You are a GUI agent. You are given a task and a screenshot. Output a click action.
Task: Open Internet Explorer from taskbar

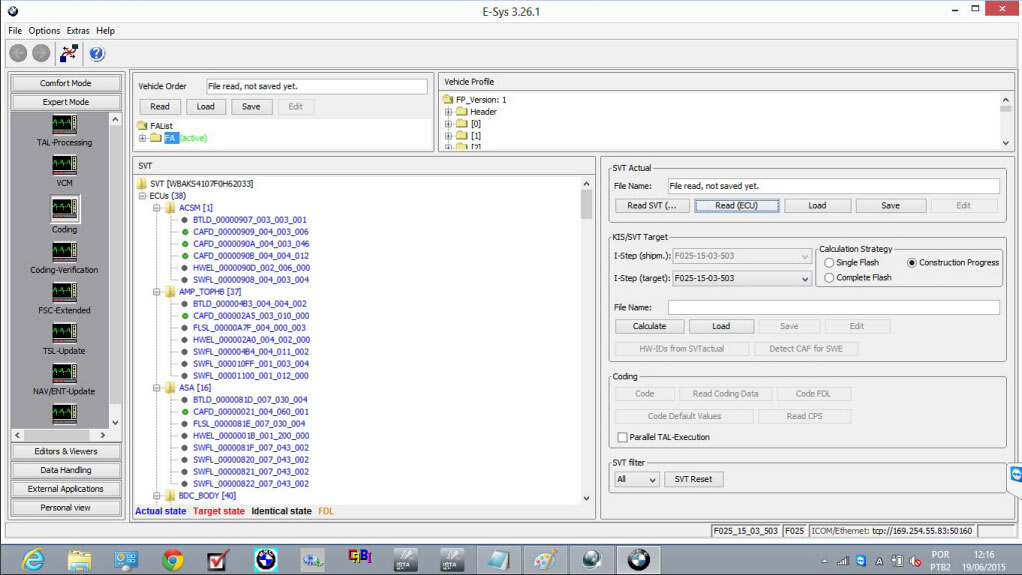pyautogui.click(x=33, y=559)
